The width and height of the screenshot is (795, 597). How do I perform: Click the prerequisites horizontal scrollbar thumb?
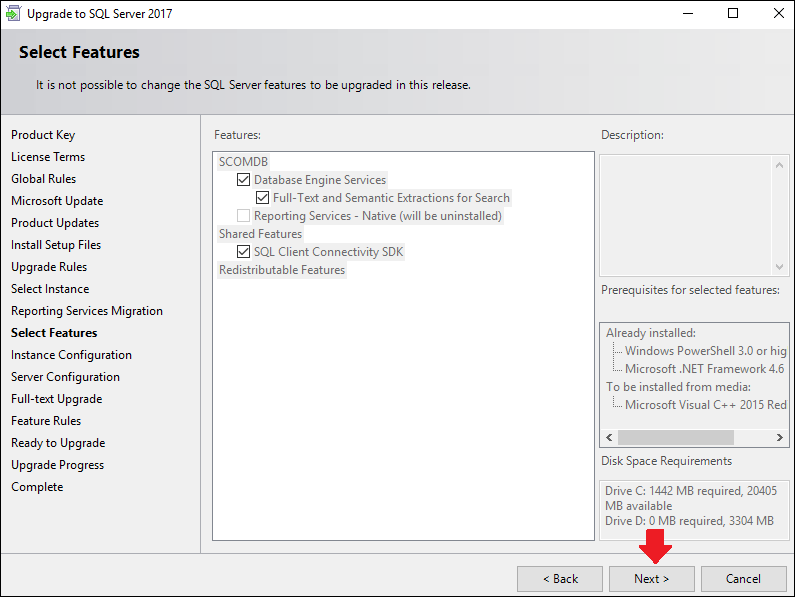click(676, 437)
